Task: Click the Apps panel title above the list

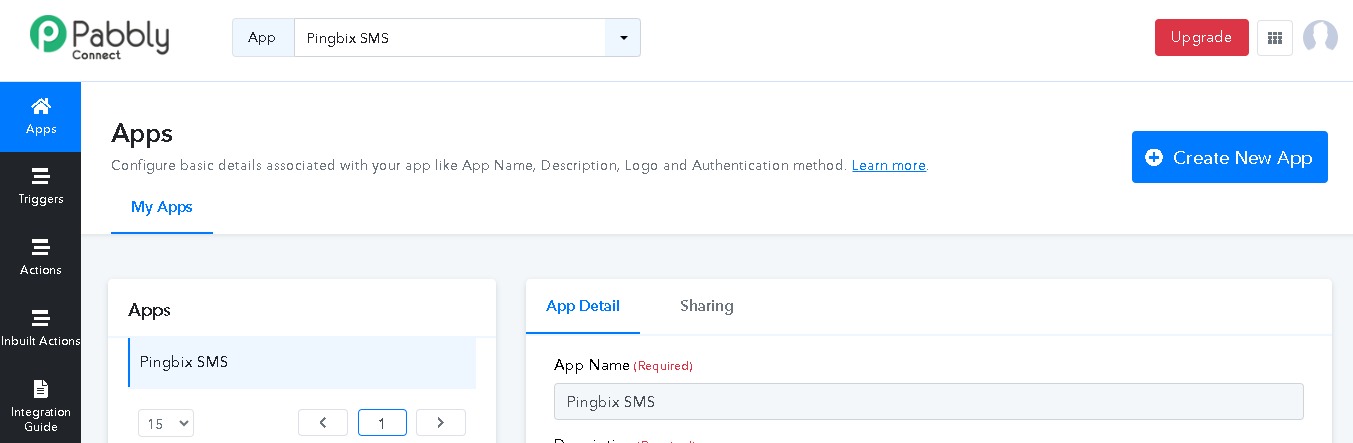Action: click(150, 310)
